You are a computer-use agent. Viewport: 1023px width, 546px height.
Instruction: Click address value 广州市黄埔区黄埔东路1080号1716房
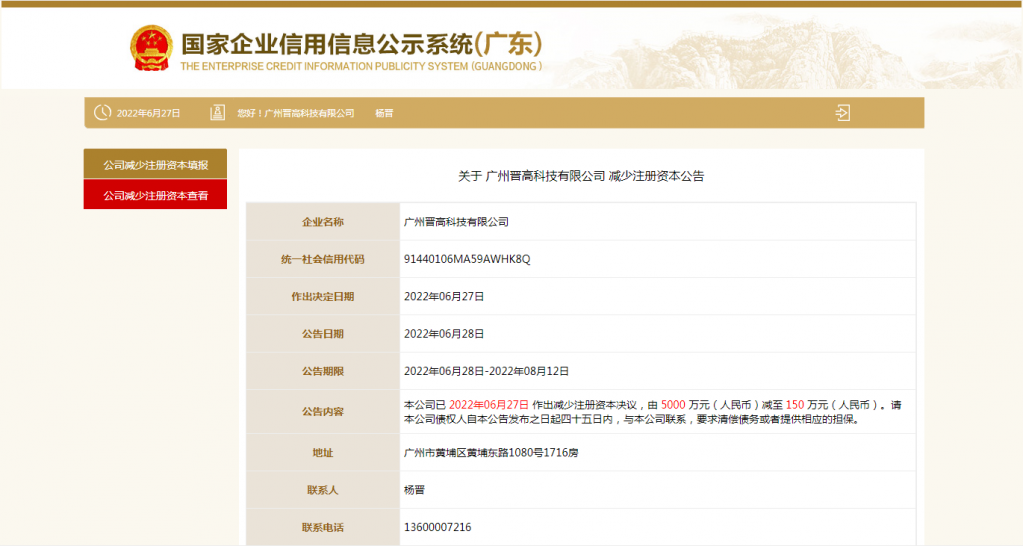click(x=491, y=452)
